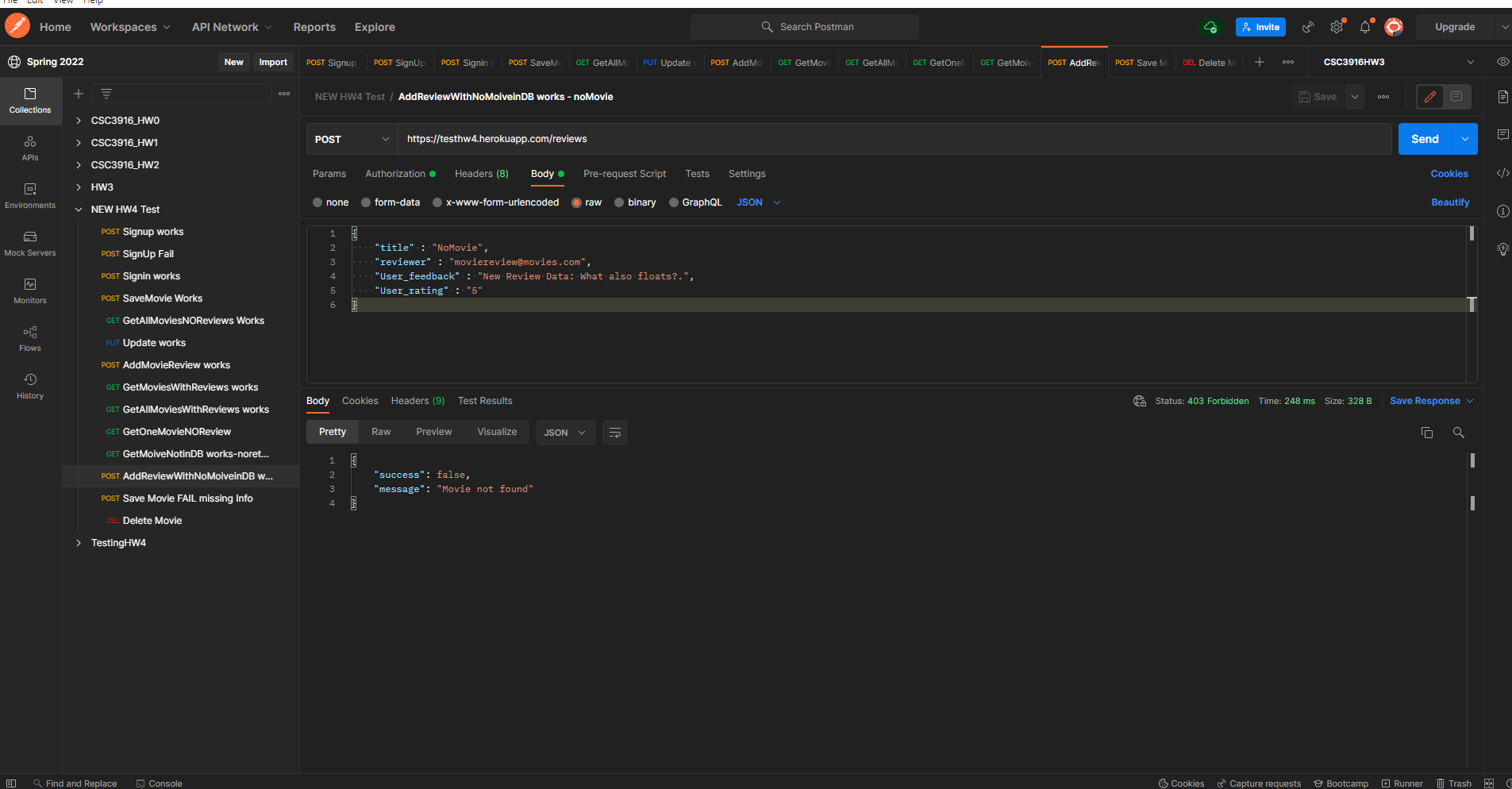Open the Raw response view

coord(380,431)
